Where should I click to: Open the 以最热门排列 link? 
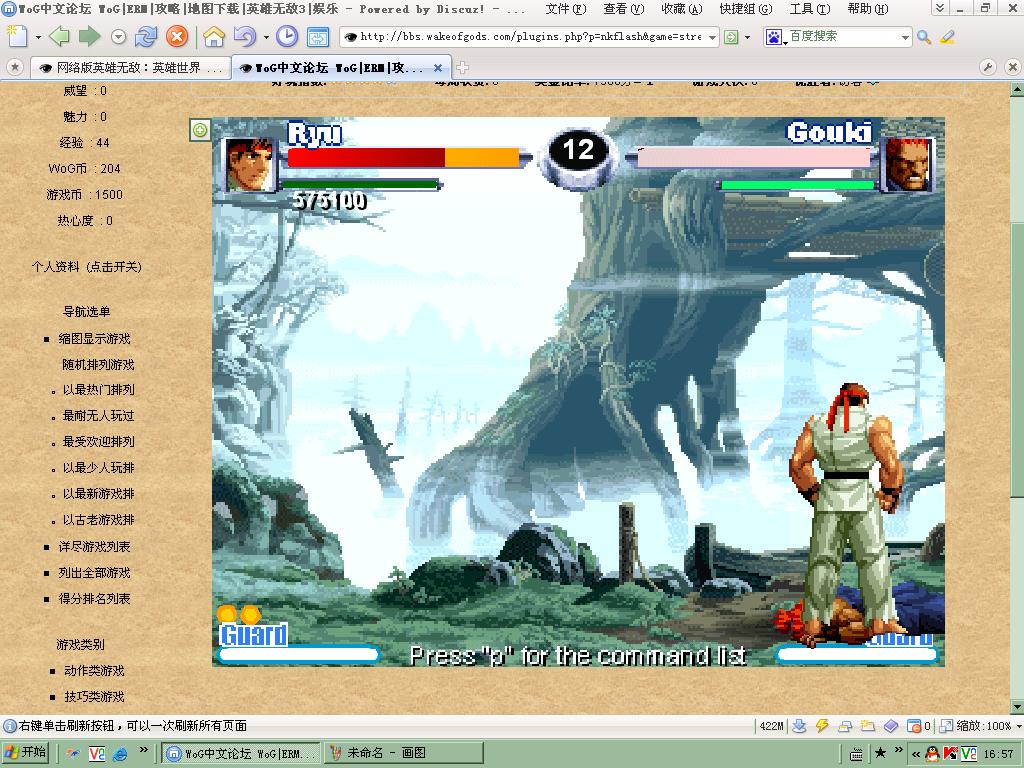98,390
